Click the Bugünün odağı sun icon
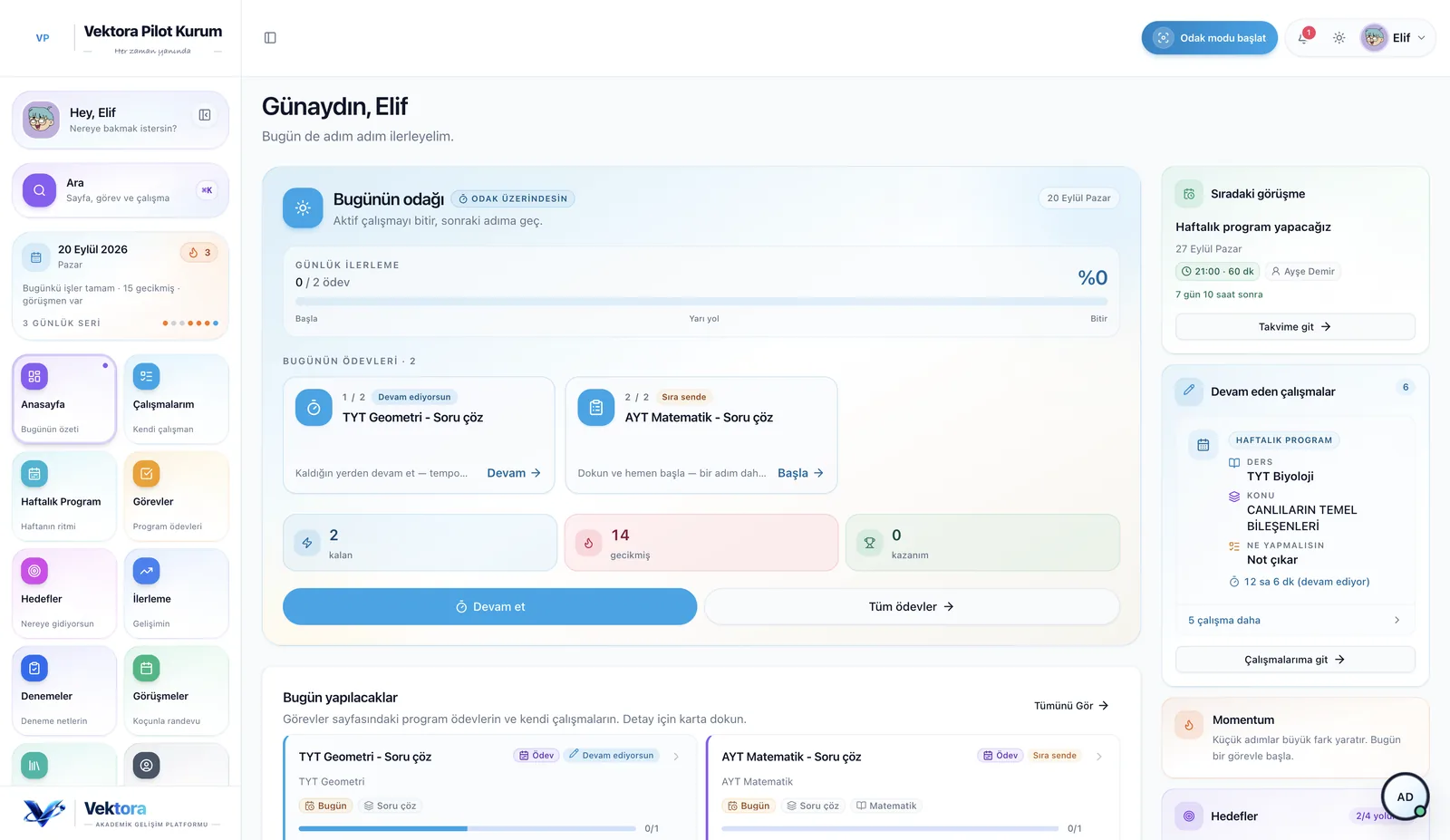This screenshot has height=840, width=1450. pos(303,208)
